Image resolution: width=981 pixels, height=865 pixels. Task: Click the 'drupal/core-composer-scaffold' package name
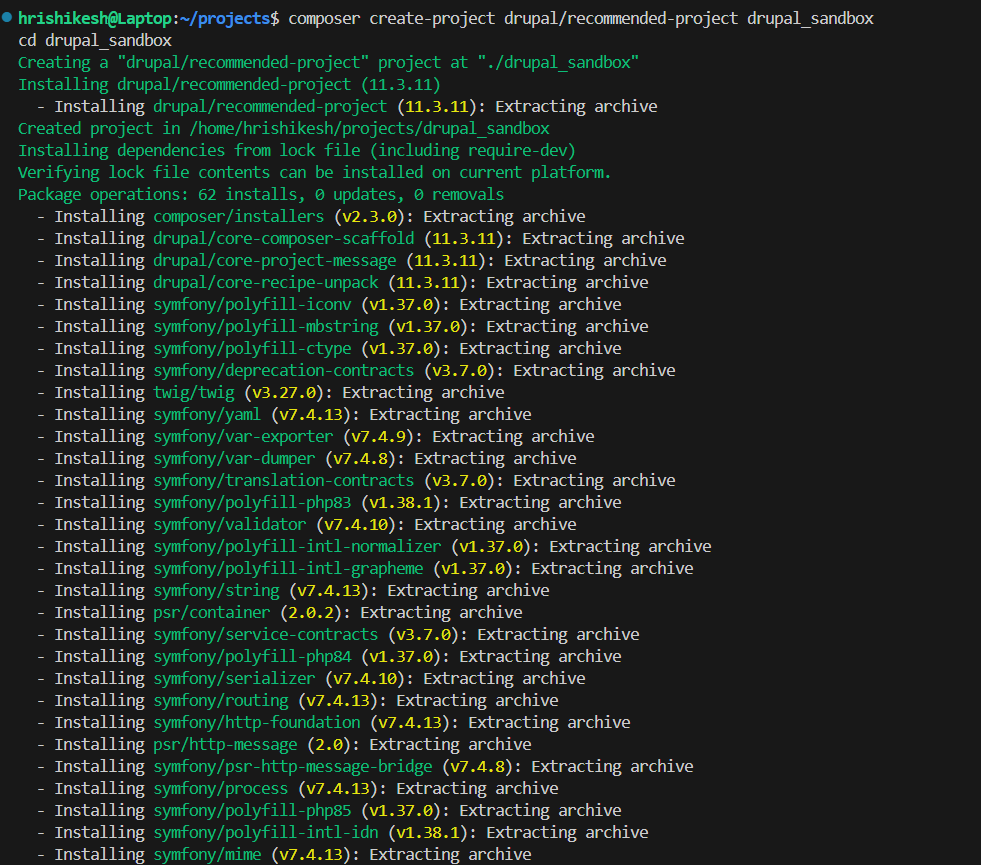pyautogui.click(x=284, y=238)
